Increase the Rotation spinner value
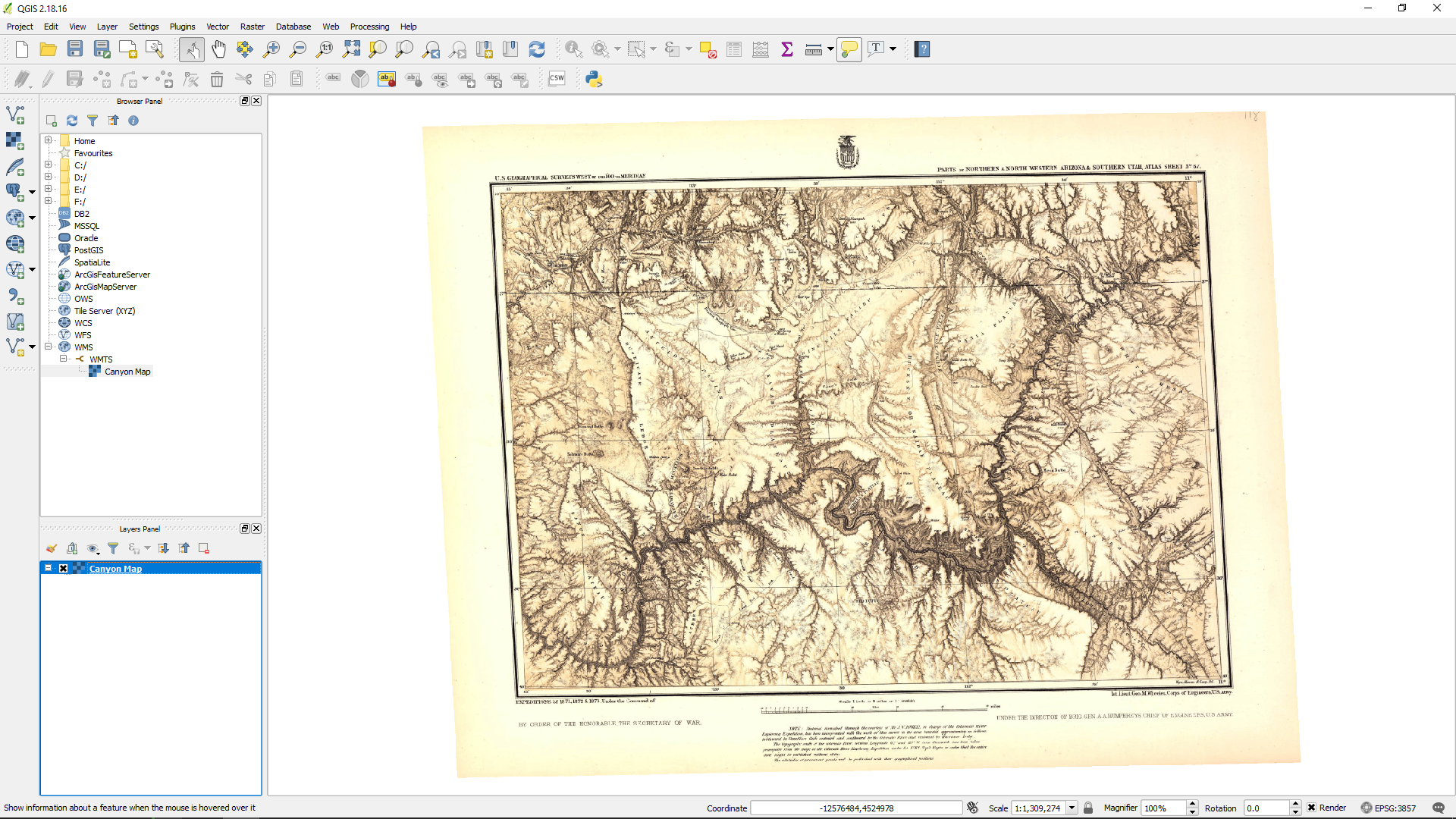Screen dimensions: 1456x819 coord(1295,804)
